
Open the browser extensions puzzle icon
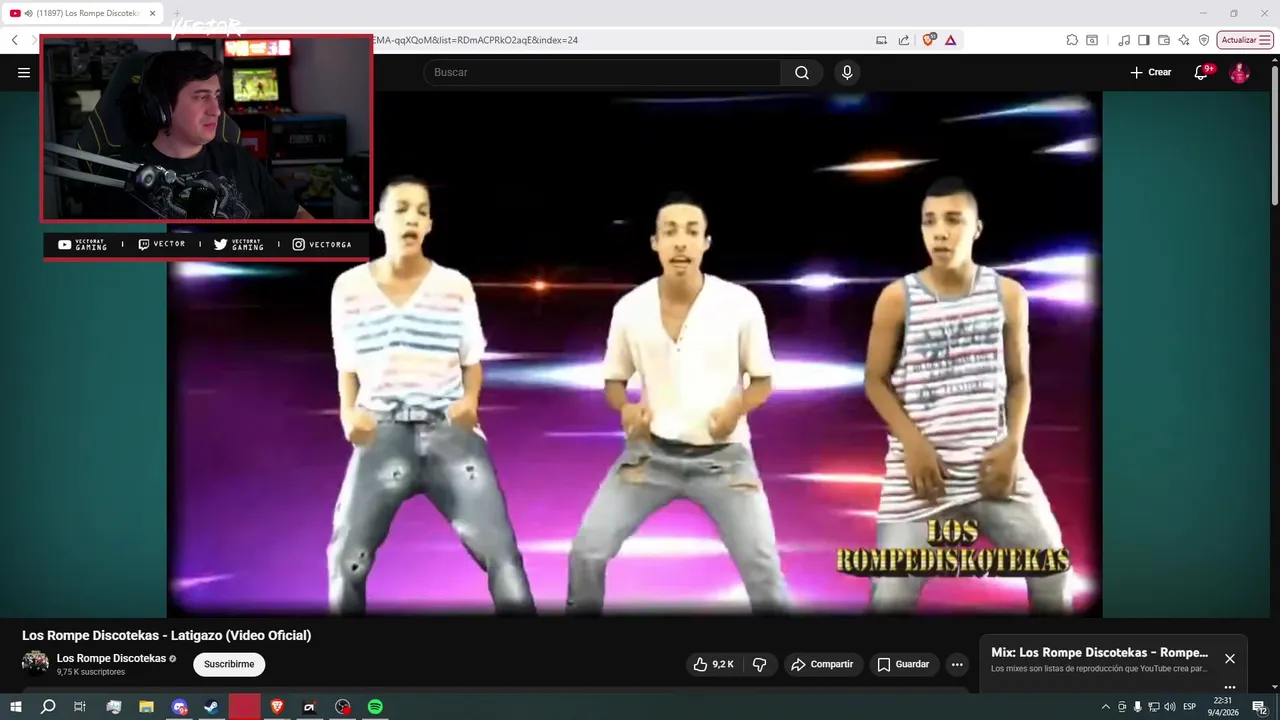1072,40
